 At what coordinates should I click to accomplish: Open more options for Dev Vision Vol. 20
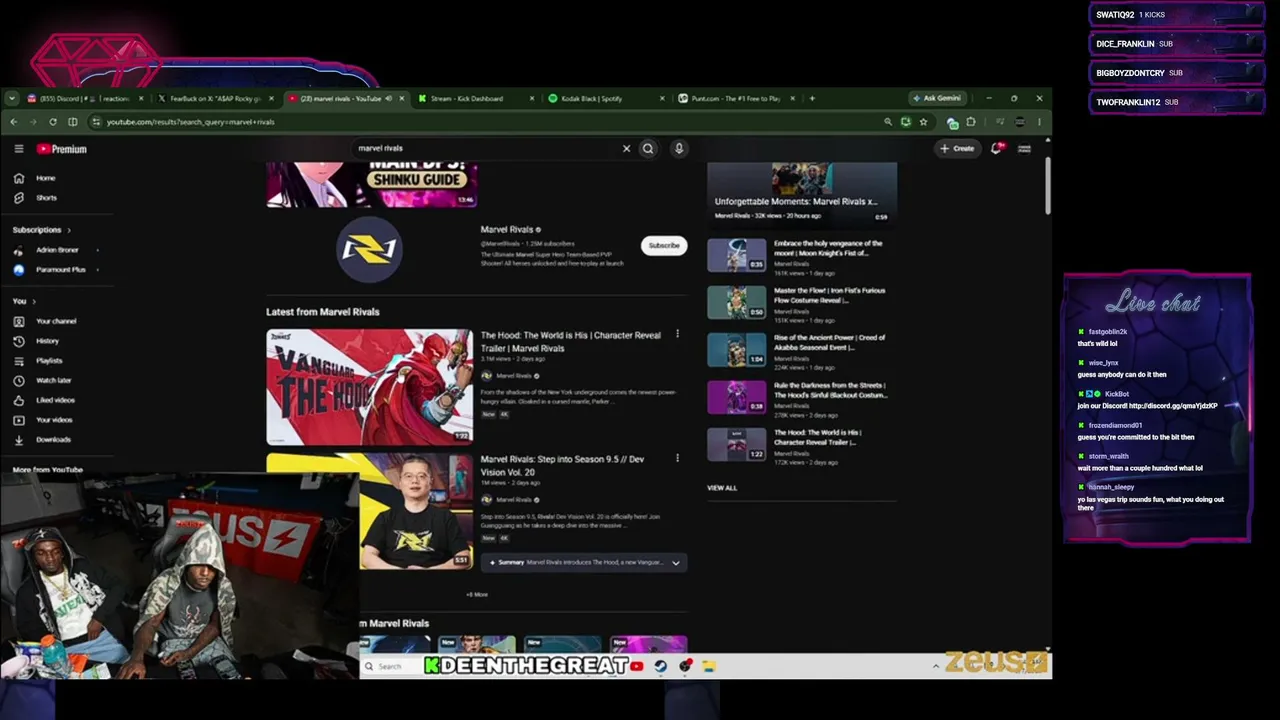(677, 458)
